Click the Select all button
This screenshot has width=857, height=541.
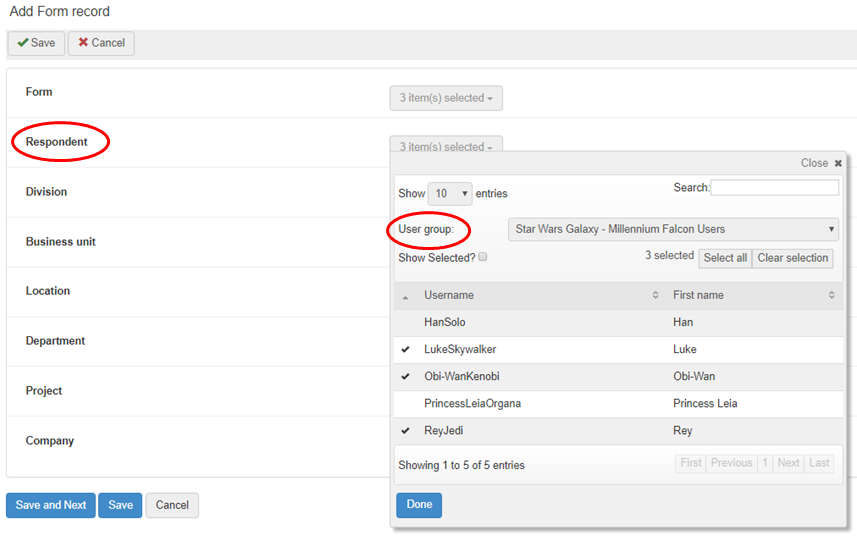725,258
